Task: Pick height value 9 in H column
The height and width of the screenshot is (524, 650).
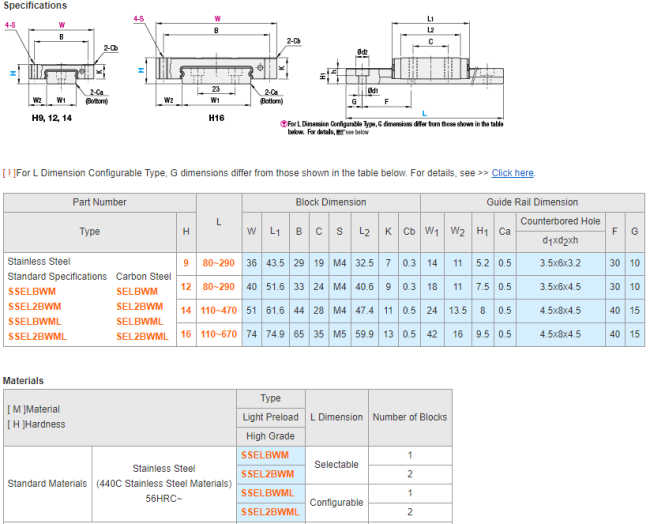Action: [185, 262]
